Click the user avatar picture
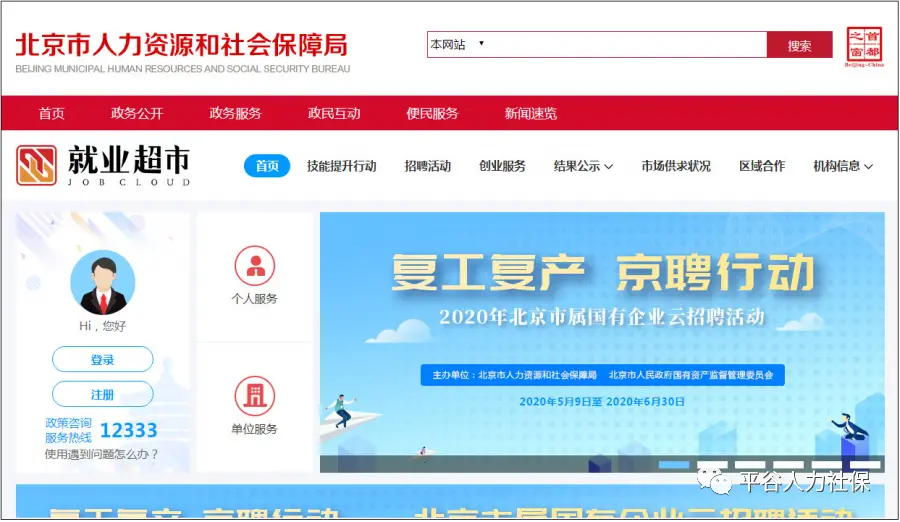 103,282
